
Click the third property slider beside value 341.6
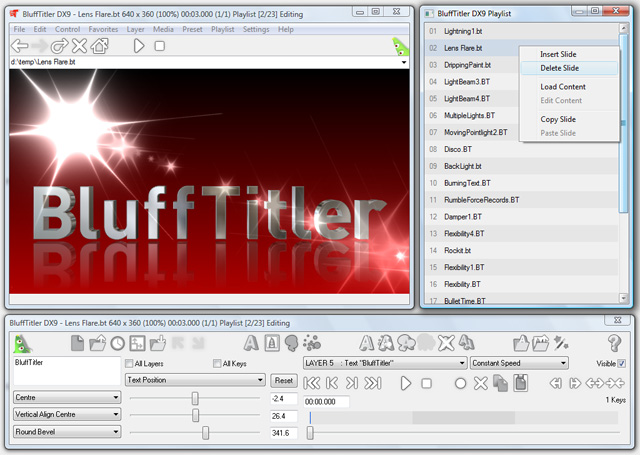pos(205,433)
